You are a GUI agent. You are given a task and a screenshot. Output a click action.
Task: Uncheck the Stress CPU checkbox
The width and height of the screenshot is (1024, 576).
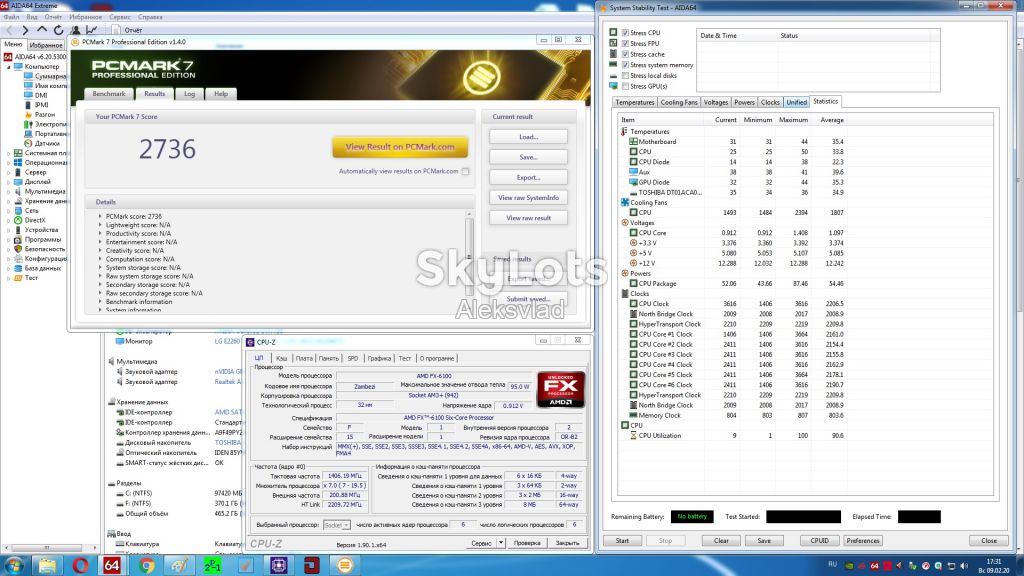tap(626, 33)
